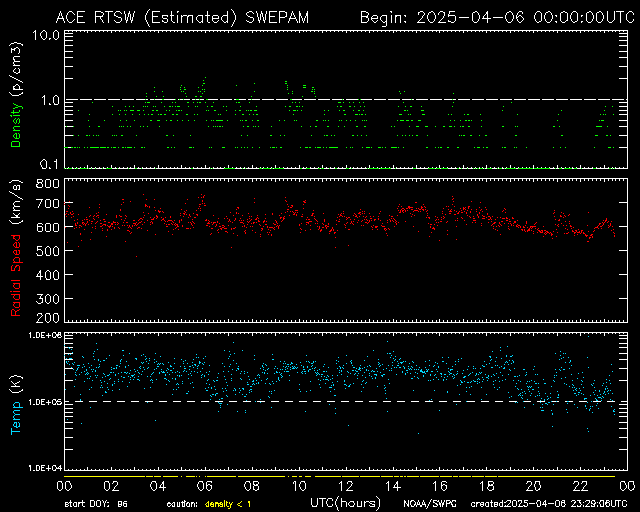
Task: Click the '10.0' density axis value
Action: pos(46,35)
